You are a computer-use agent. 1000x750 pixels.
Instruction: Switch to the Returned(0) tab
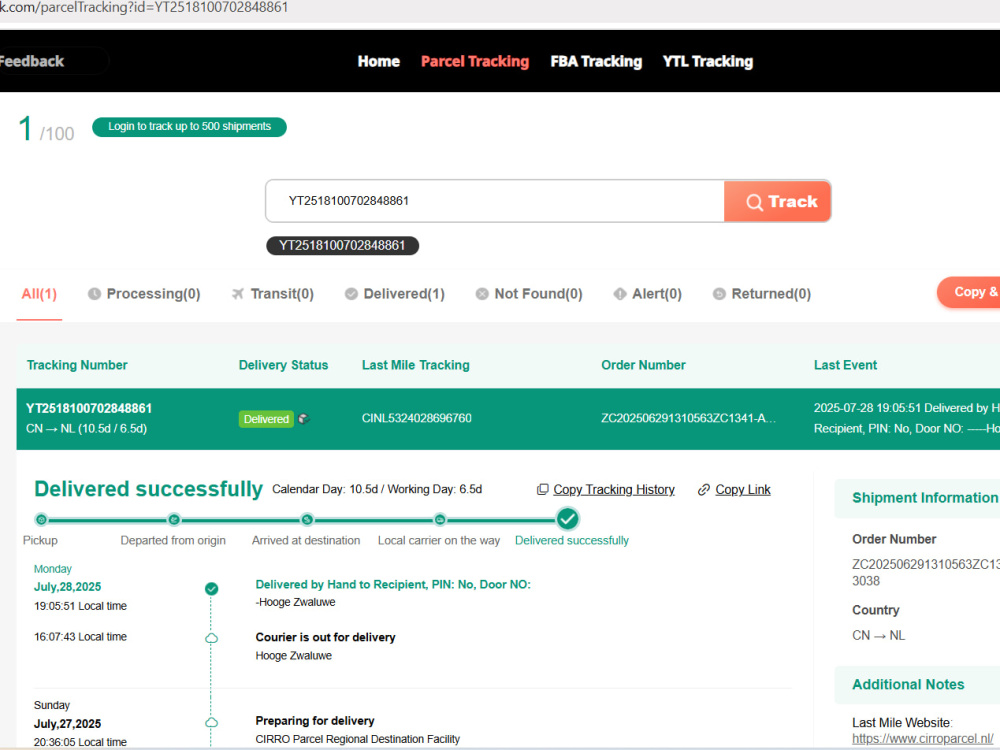pos(762,294)
